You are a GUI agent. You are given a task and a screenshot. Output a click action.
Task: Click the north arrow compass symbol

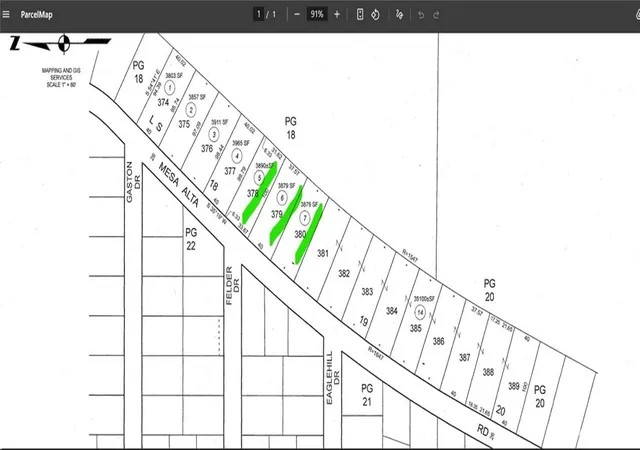click(x=63, y=43)
